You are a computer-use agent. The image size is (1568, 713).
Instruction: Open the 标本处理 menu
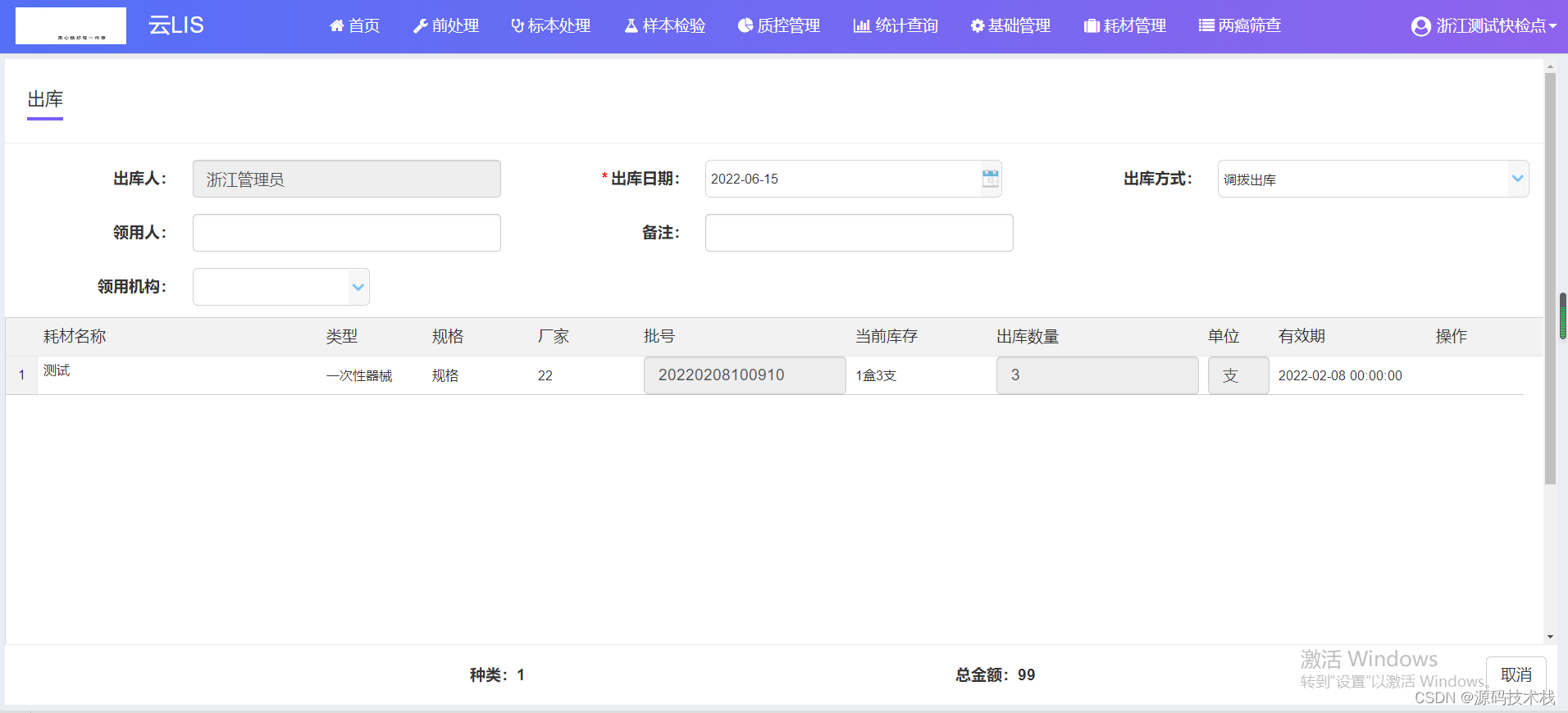(x=550, y=26)
